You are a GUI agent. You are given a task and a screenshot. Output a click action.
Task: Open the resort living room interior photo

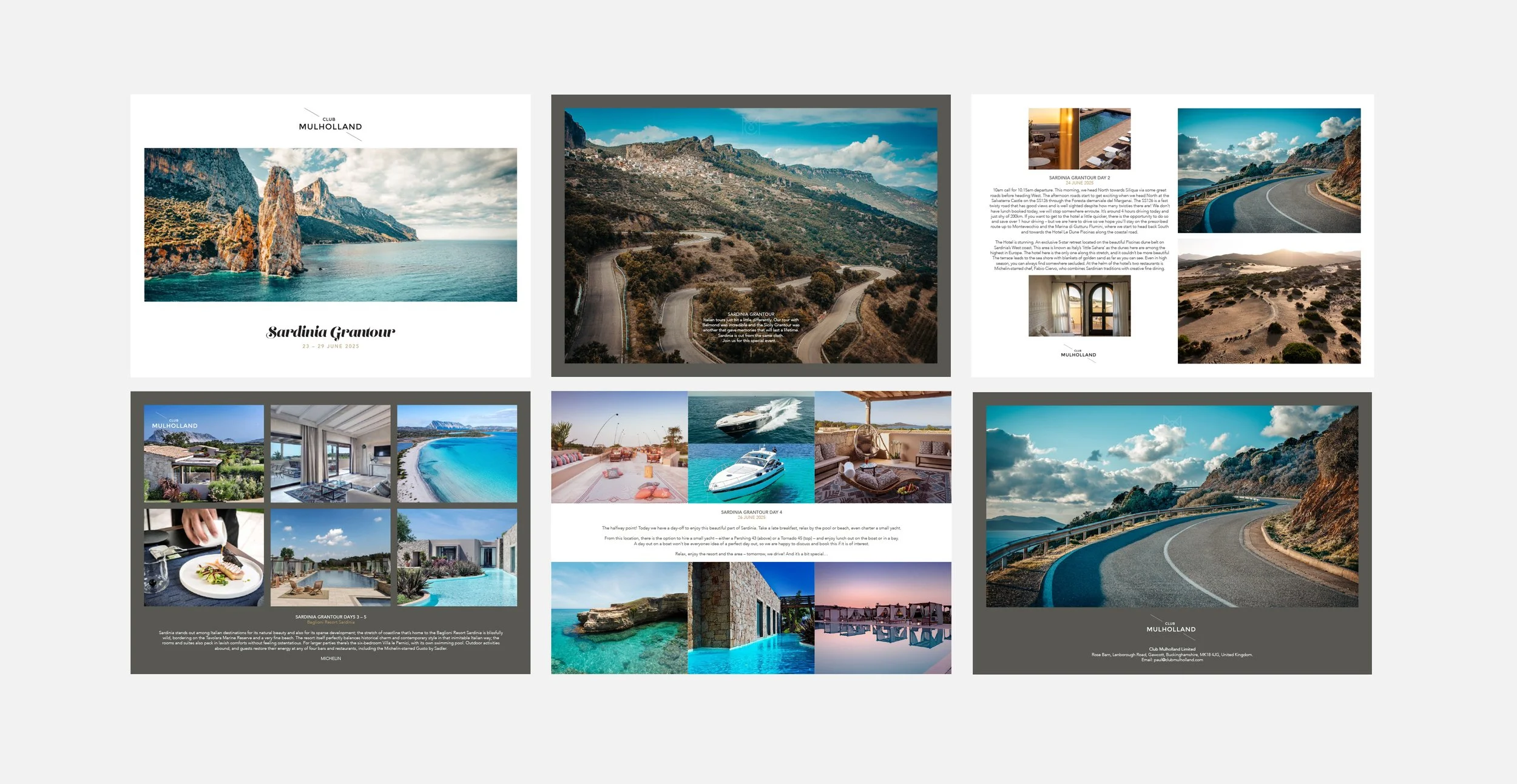[x=330, y=453]
